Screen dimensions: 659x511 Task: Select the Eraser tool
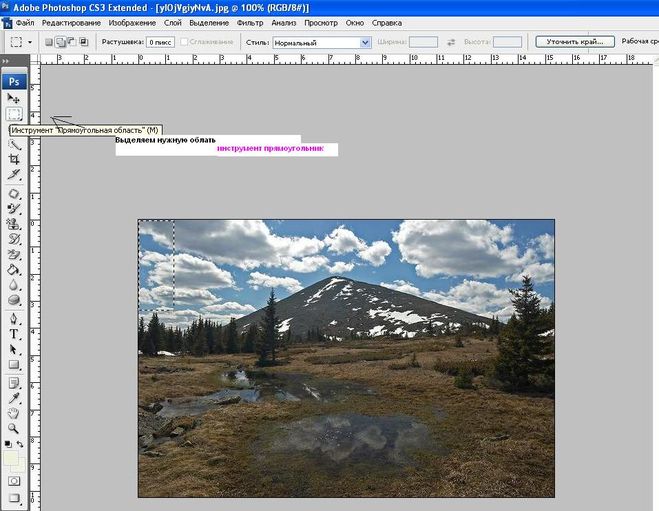14,254
